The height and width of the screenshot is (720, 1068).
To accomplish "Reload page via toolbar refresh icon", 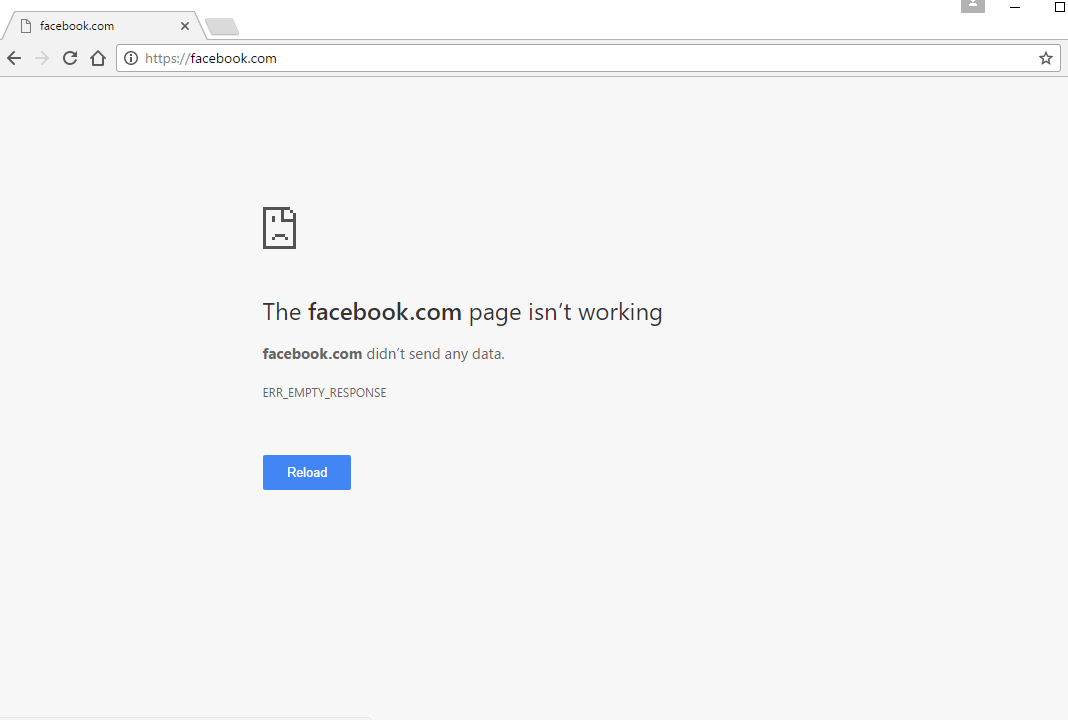I will point(70,59).
